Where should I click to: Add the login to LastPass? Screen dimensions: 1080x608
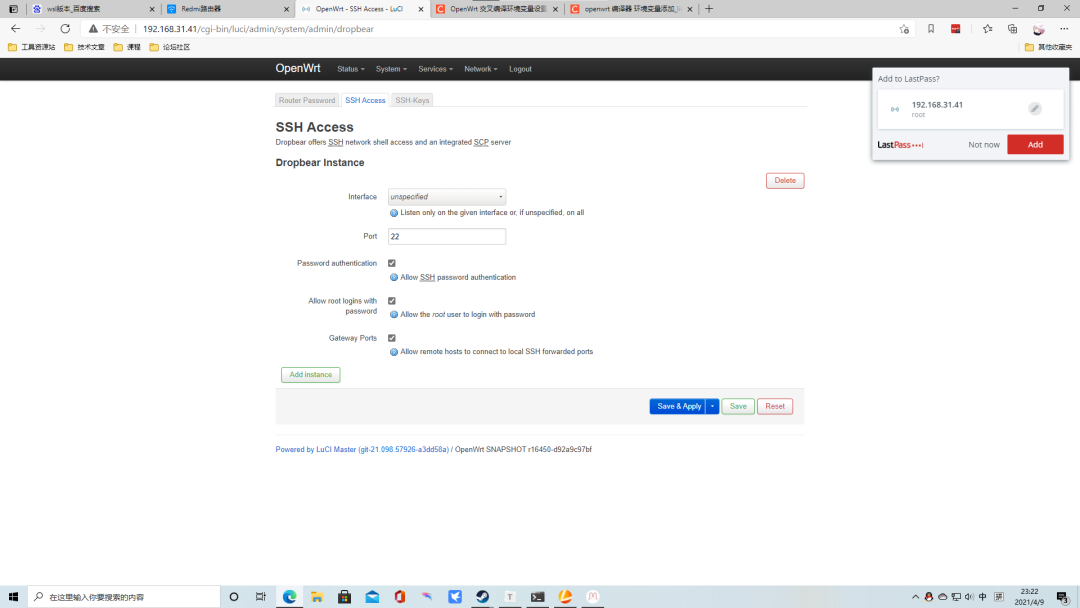[x=1035, y=145]
